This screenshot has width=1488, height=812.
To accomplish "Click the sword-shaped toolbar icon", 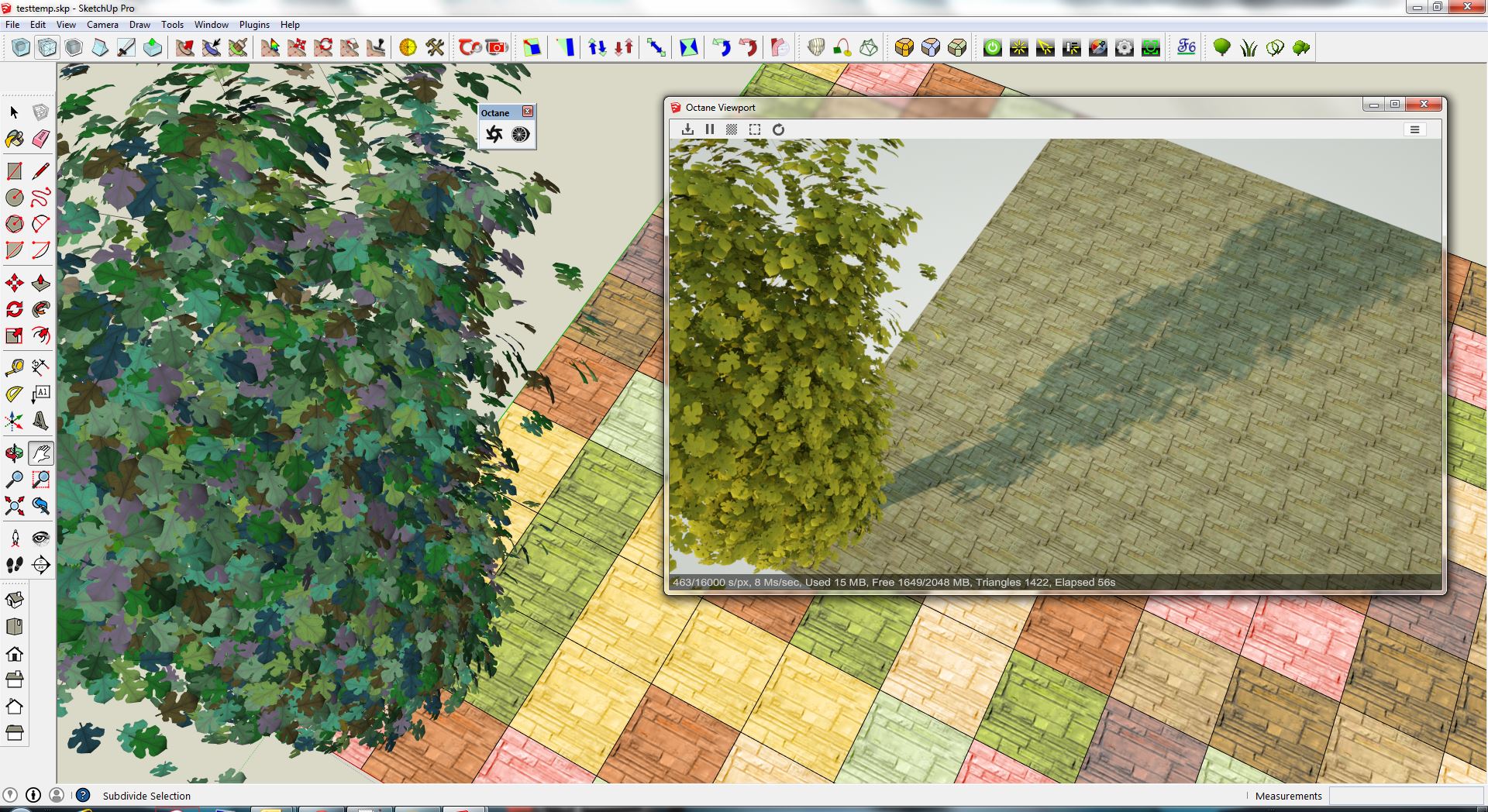I will coord(126,47).
